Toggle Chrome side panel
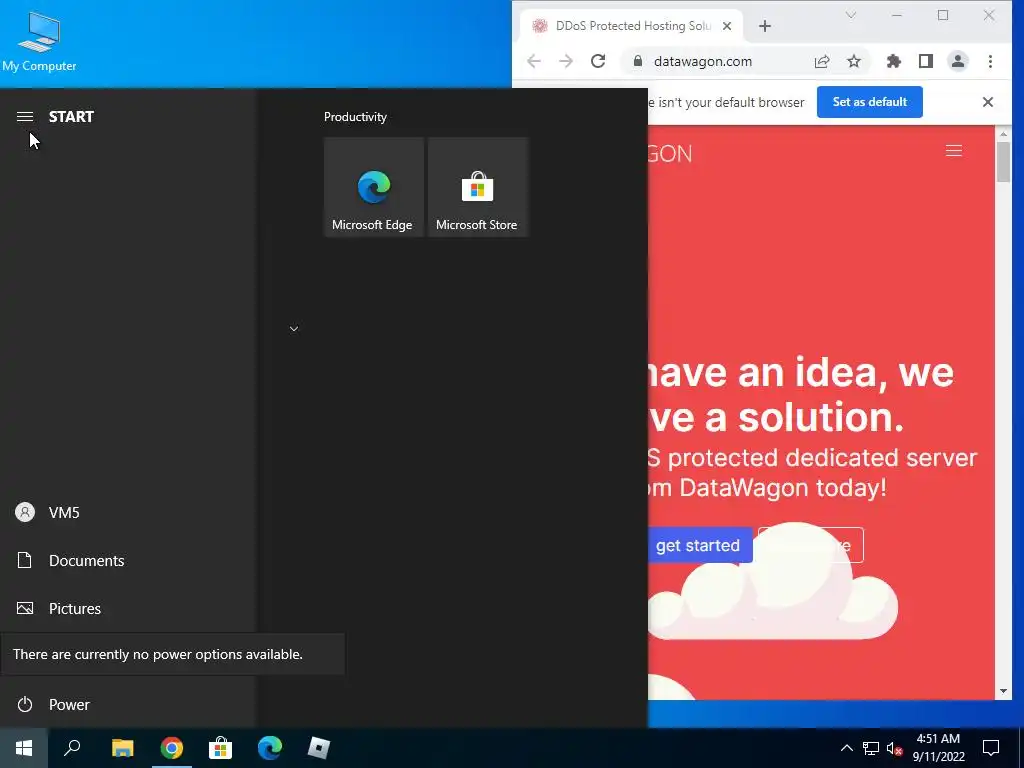The height and width of the screenshot is (768, 1024). [x=925, y=61]
